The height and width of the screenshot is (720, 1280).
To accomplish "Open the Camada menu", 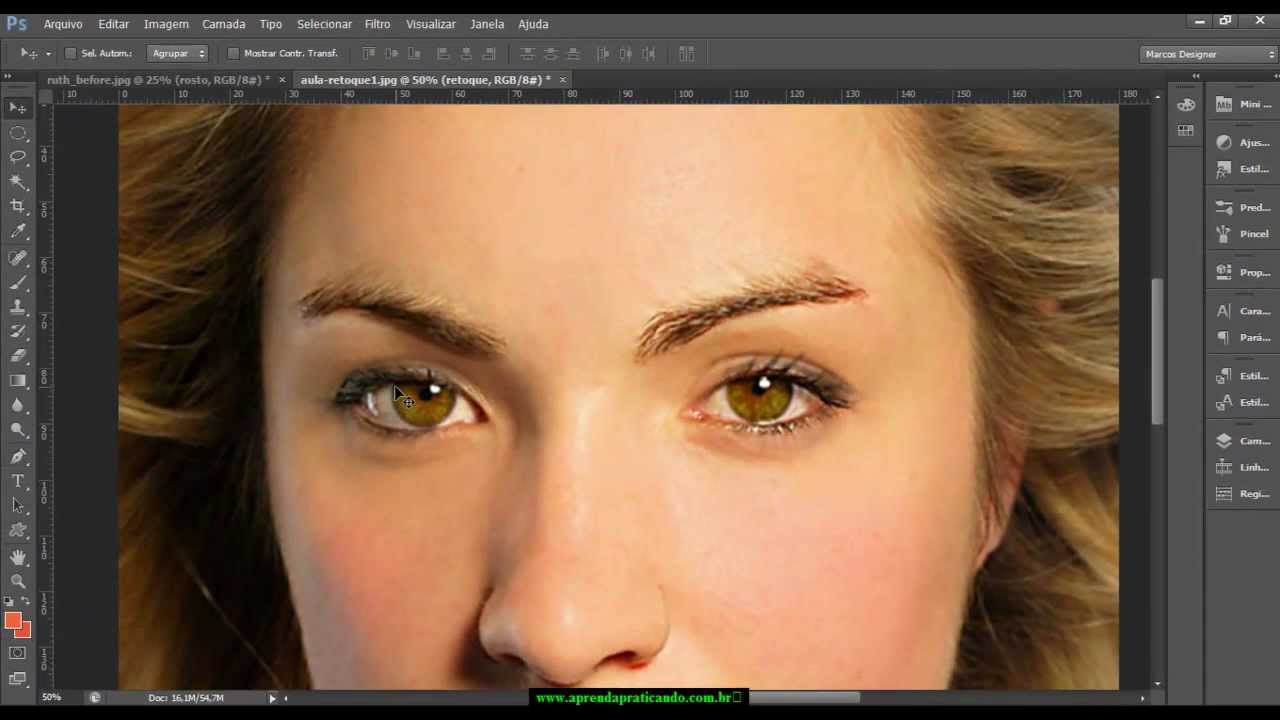I will tap(223, 24).
